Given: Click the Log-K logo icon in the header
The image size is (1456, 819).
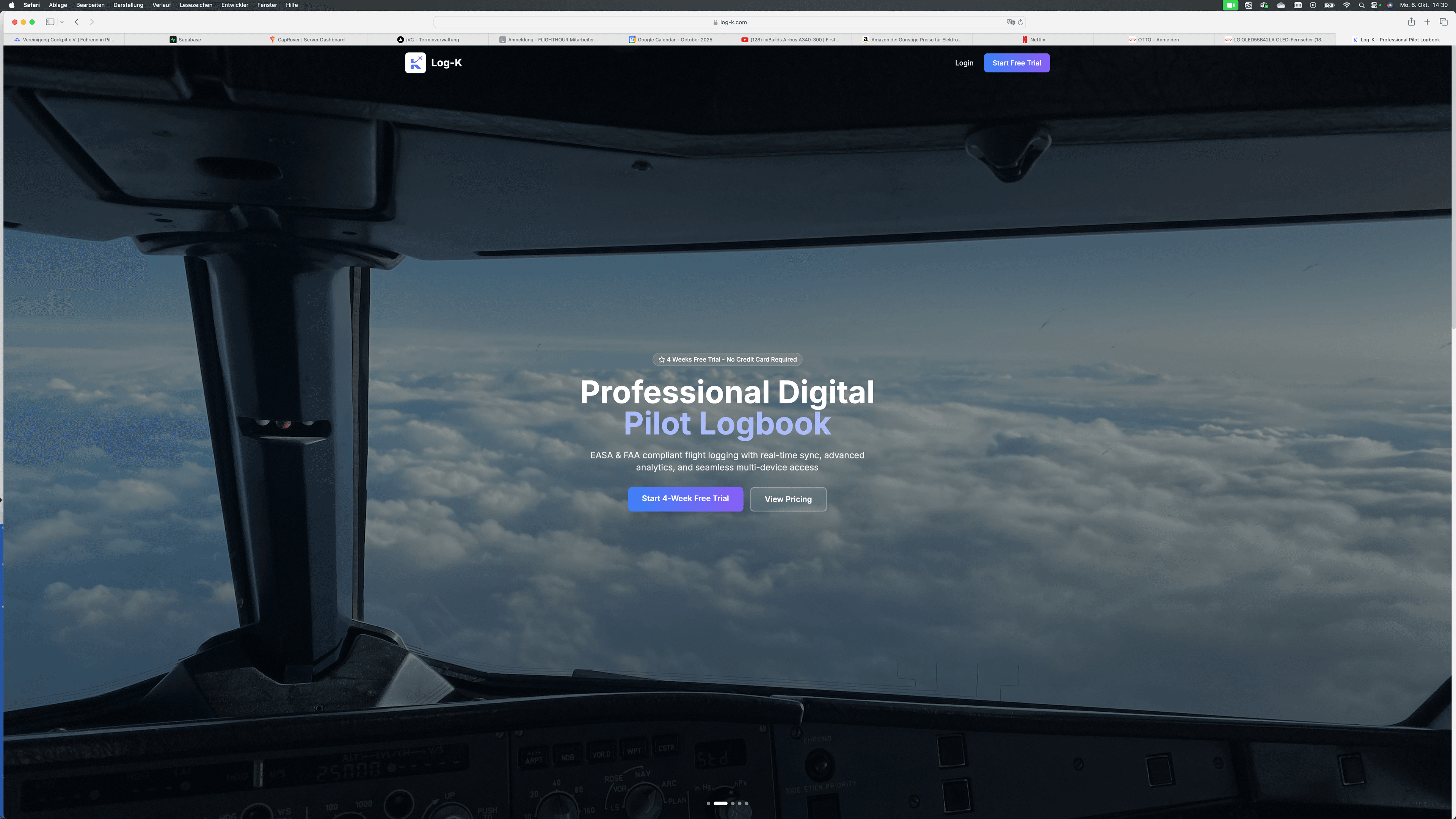Looking at the screenshot, I should tap(416, 63).
